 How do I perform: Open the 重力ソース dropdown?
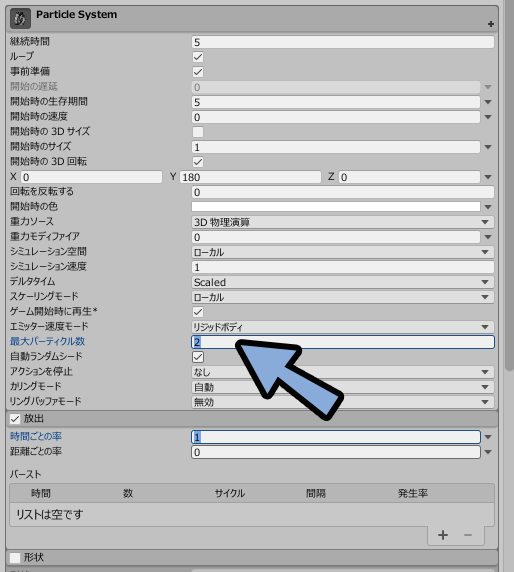coord(343,222)
